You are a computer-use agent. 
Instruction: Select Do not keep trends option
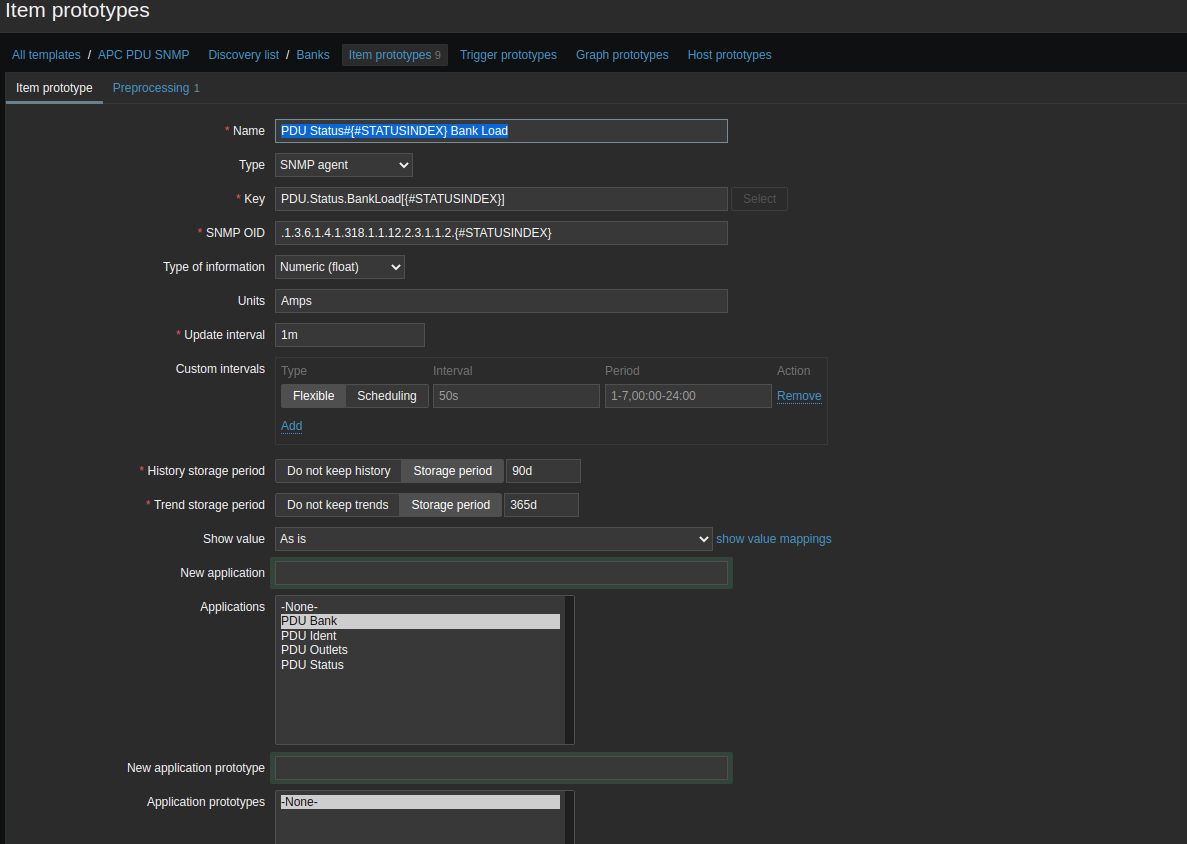tap(337, 505)
